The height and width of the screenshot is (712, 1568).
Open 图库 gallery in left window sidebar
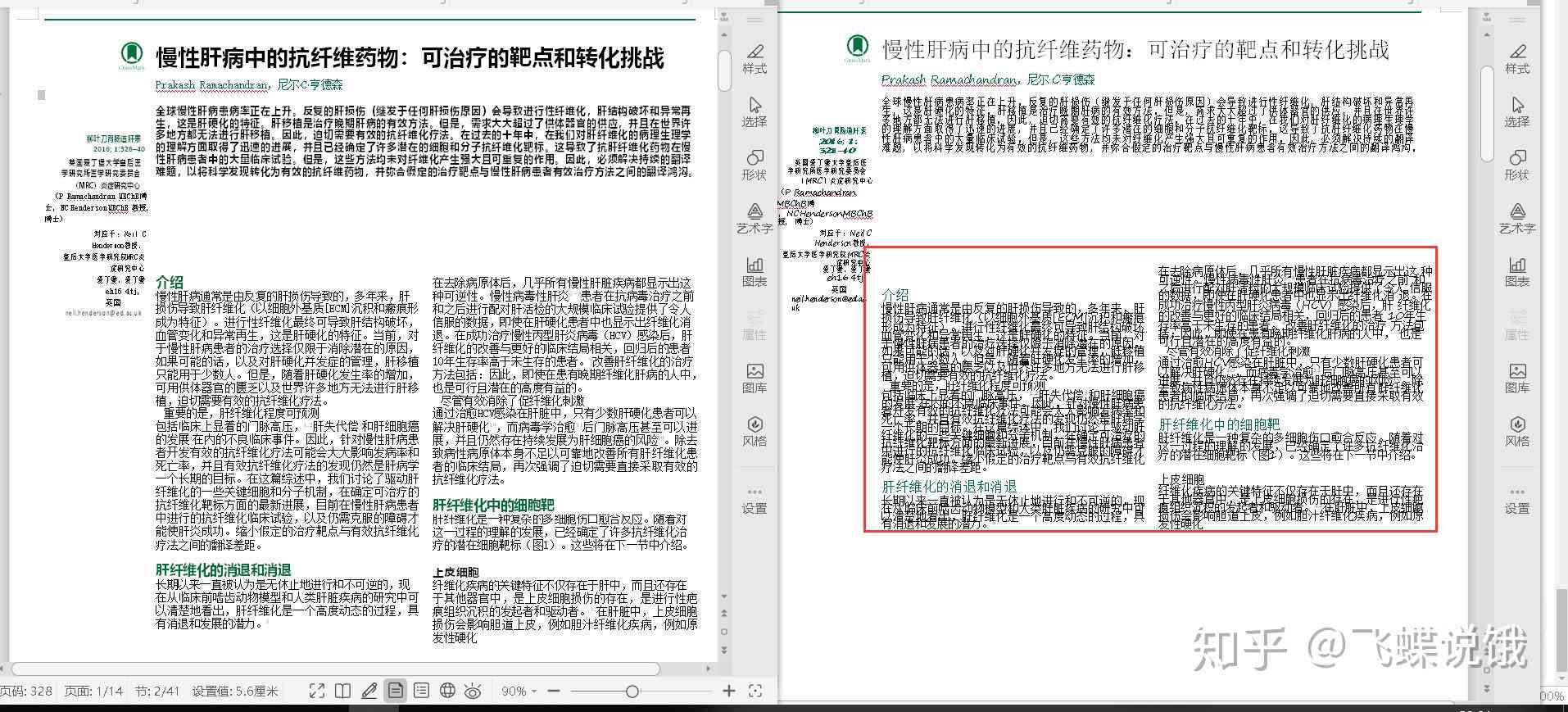(755, 379)
